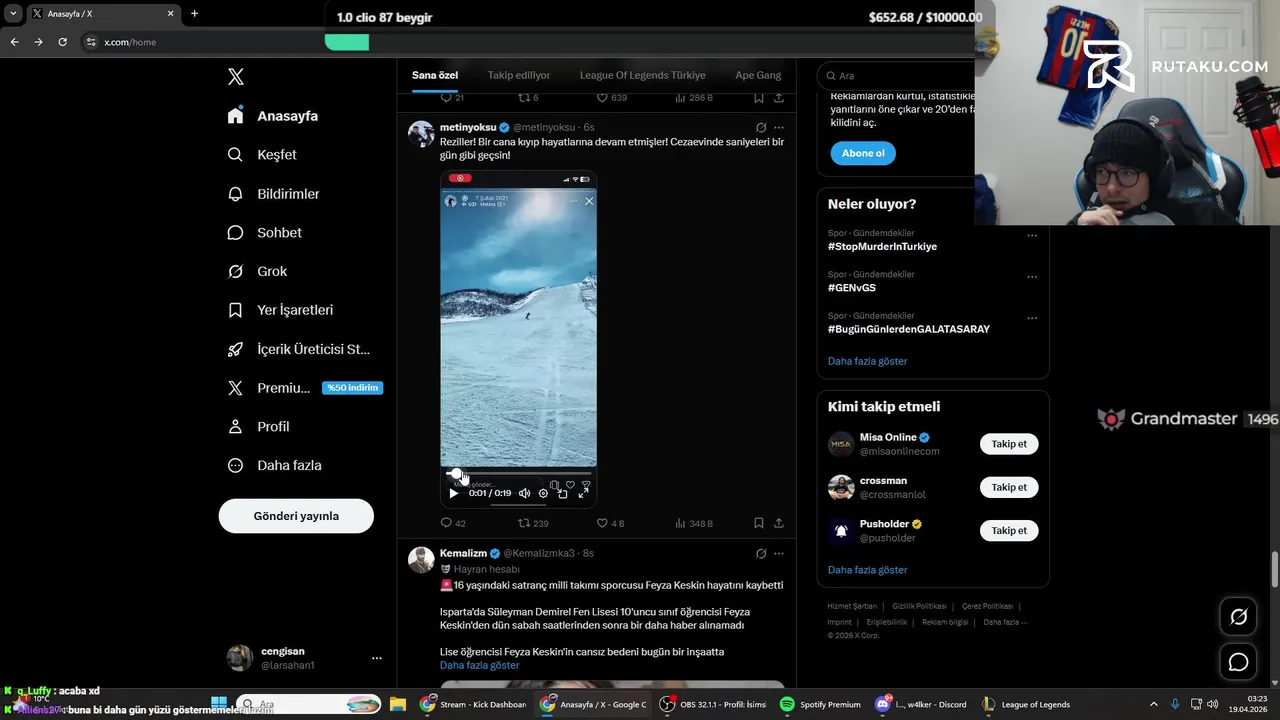Bookmark the post with 639 likes
Screen dimensions: 1280x720
click(759, 98)
